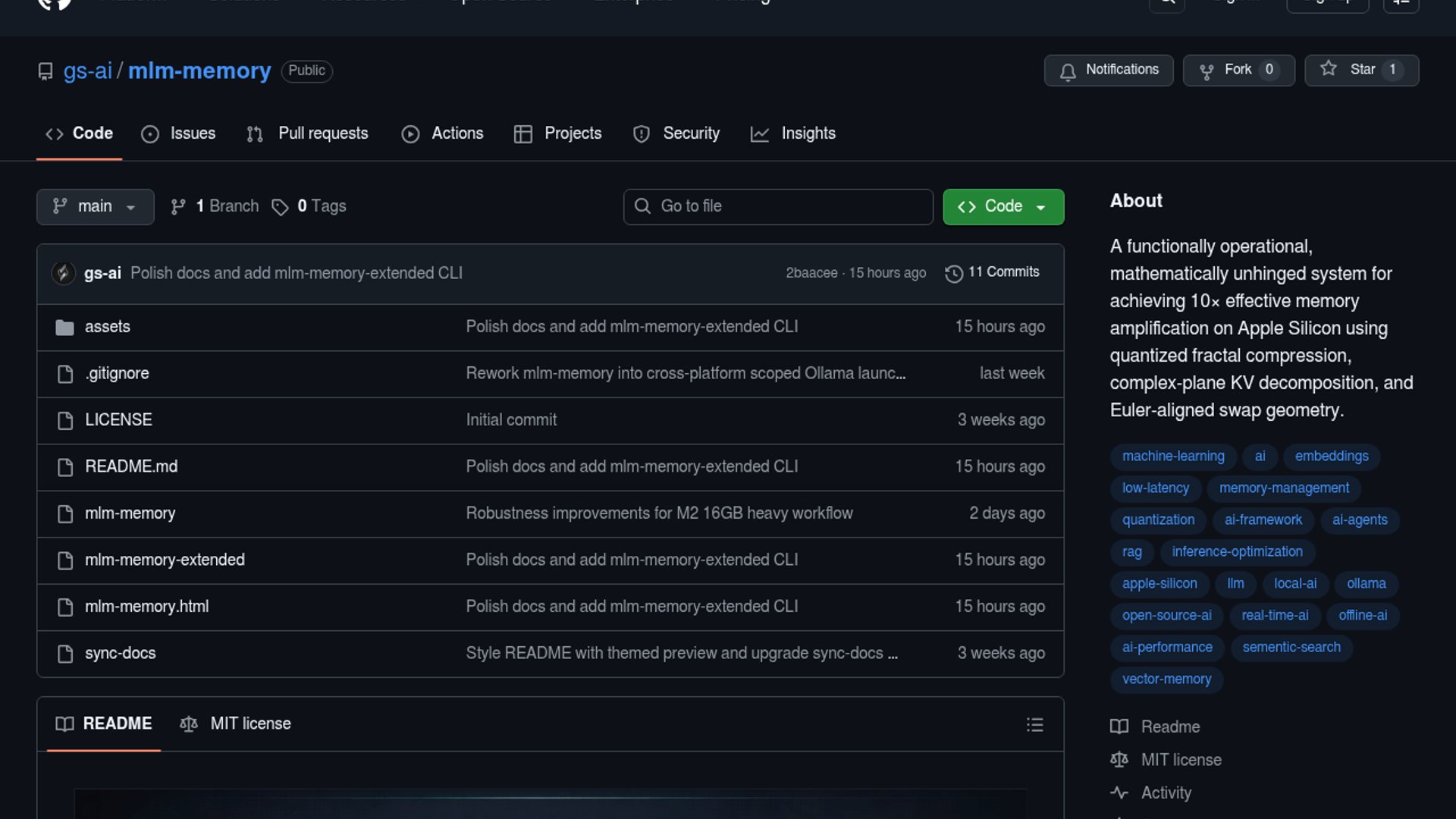Click the Fork icon button
The image size is (1456, 819).
tap(1207, 71)
